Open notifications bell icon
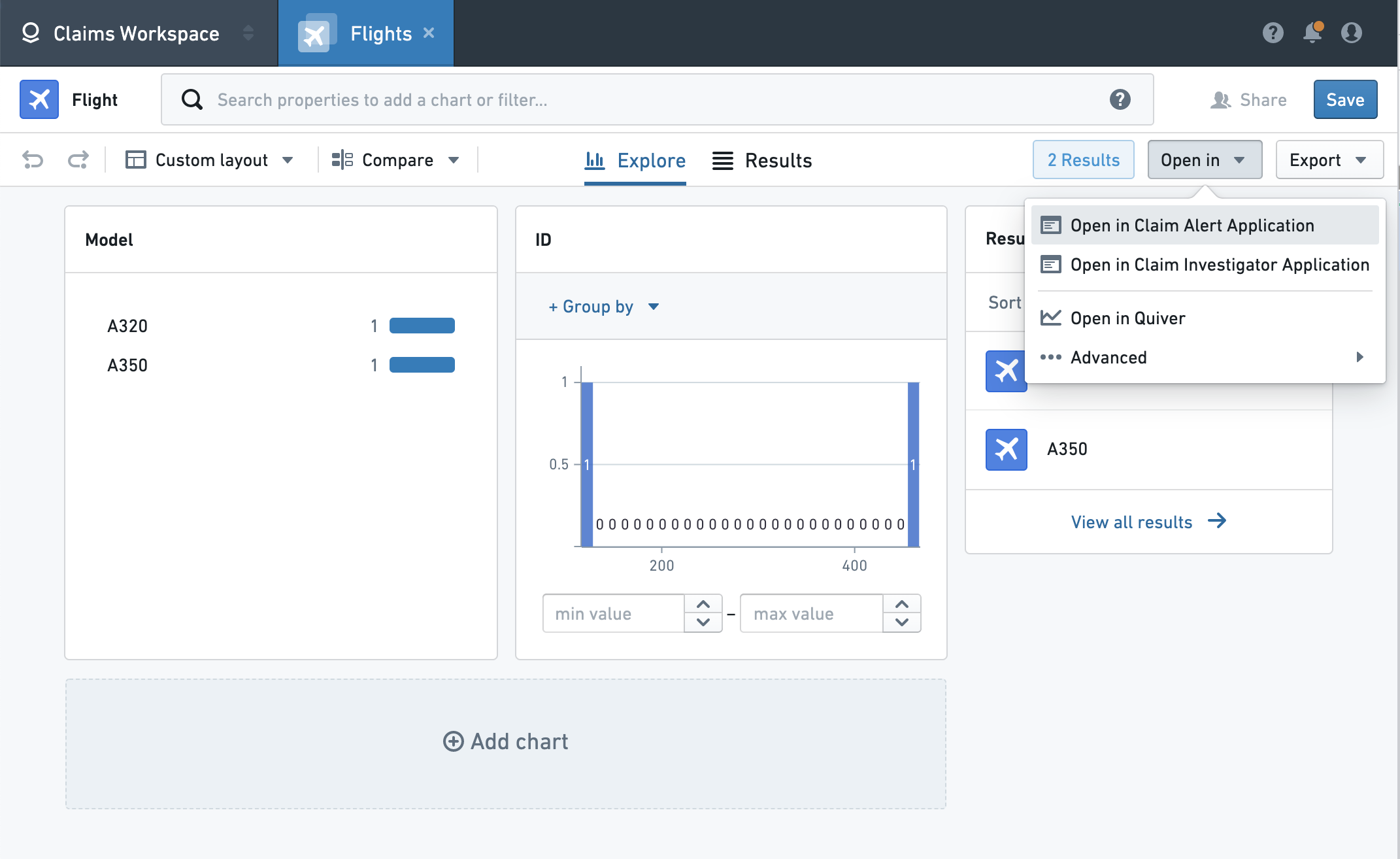The width and height of the screenshot is (1400, 859). (1312, 33)
